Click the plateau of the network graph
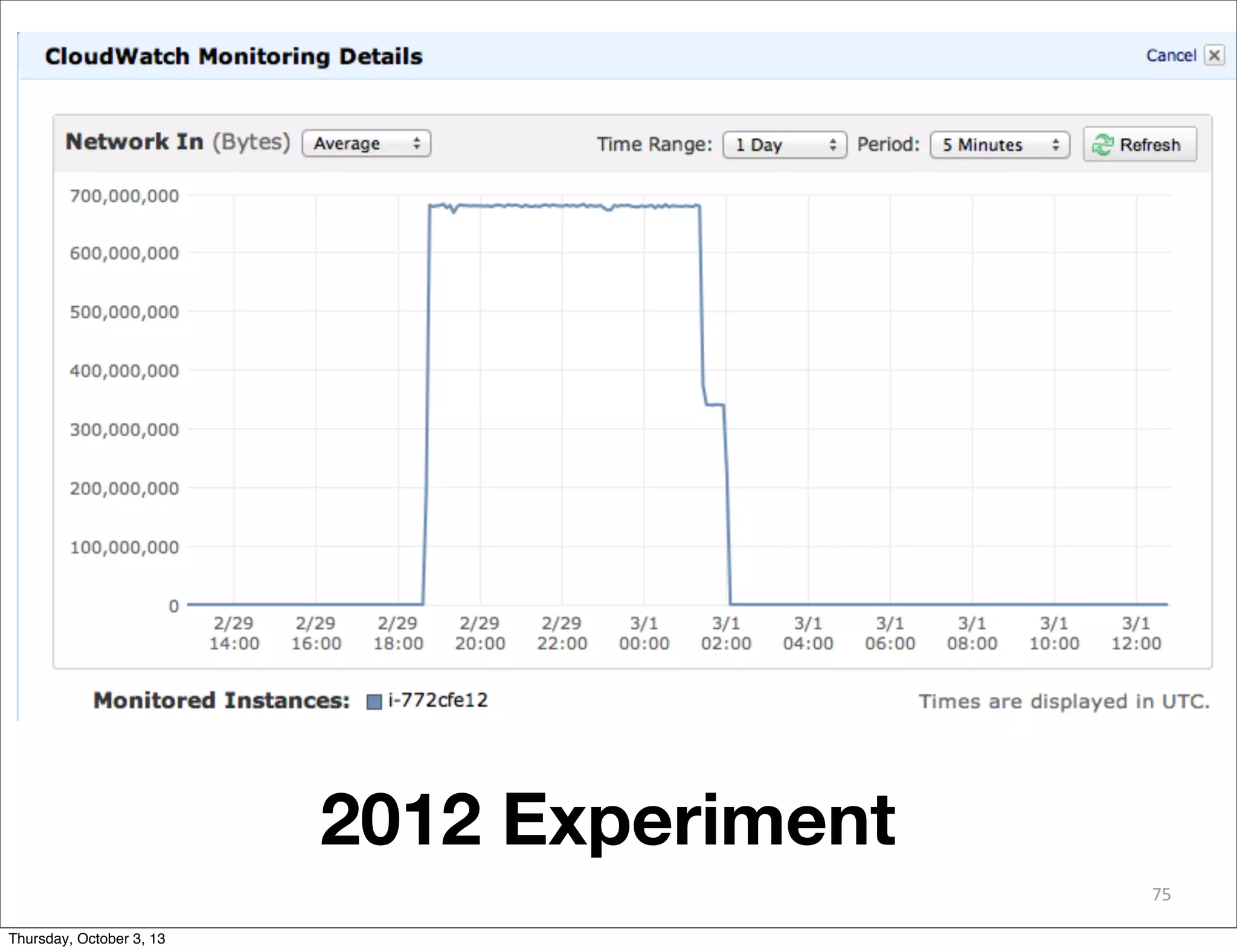The image size is (1237, 952). pos(562,206)
